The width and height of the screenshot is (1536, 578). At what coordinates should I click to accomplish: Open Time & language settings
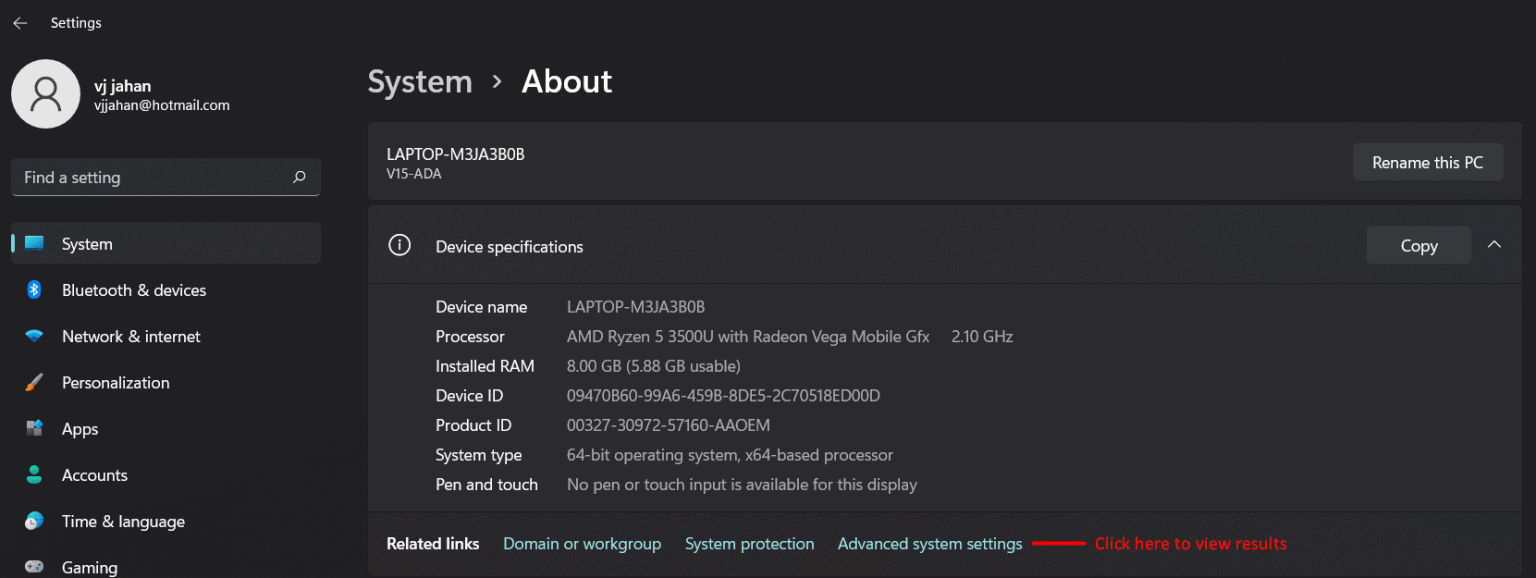click(123, 521)
